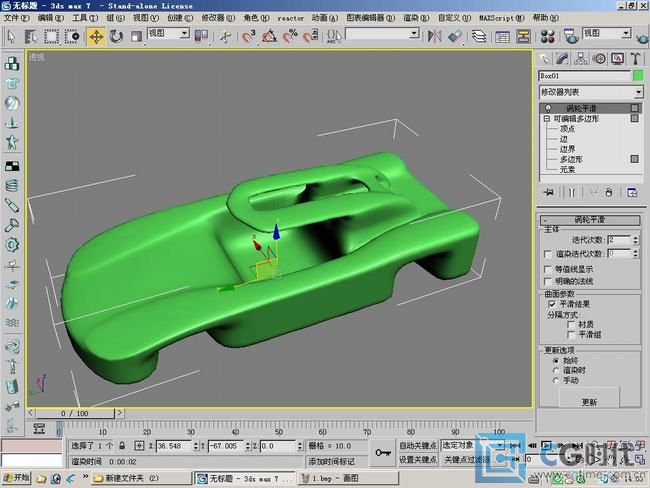Open the MAXScript menu
The height and width of the screenshot is (488, 650).
click(x=502, y=18)
